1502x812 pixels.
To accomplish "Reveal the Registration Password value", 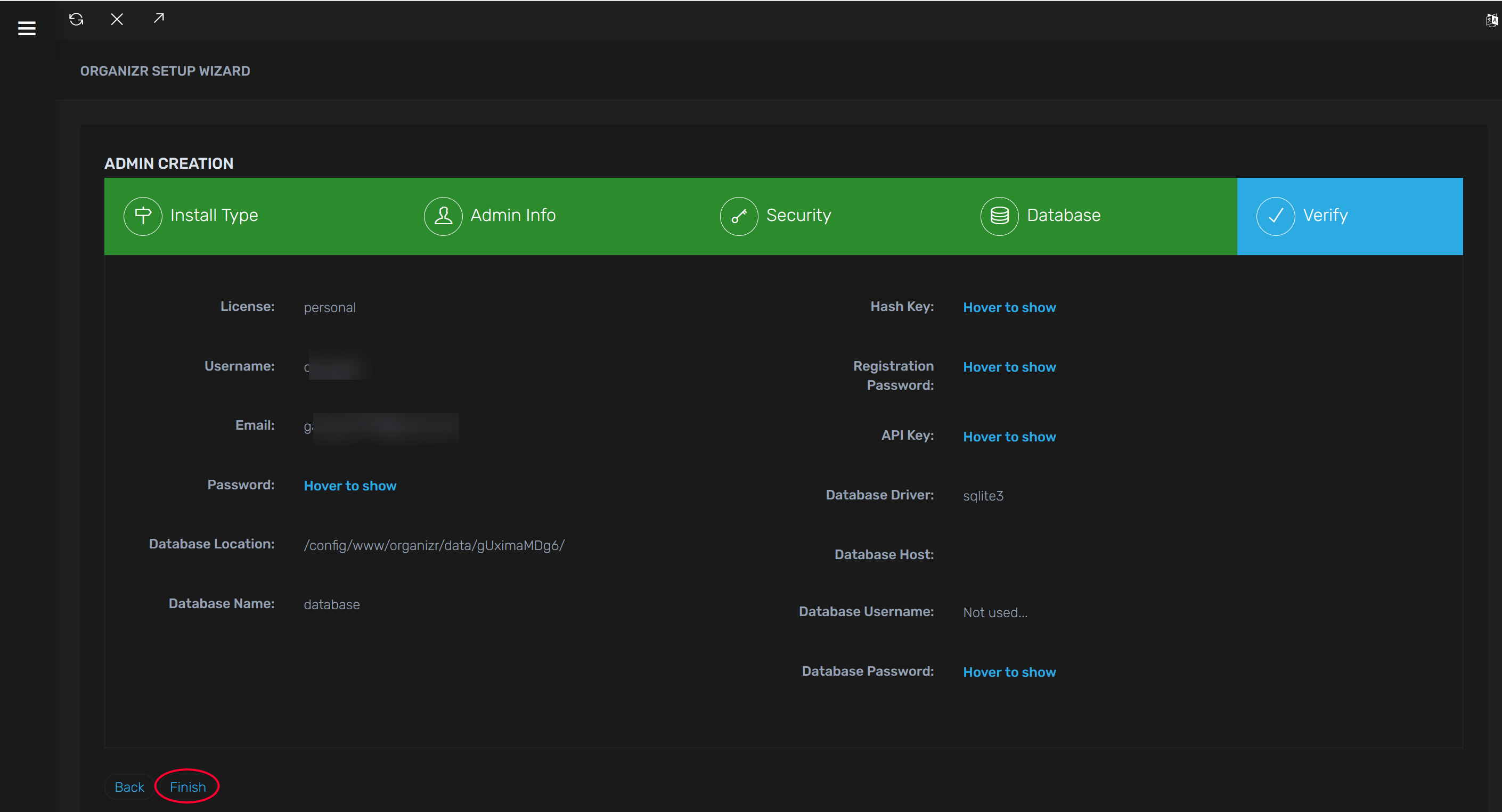I will (x=1009, y=367).
